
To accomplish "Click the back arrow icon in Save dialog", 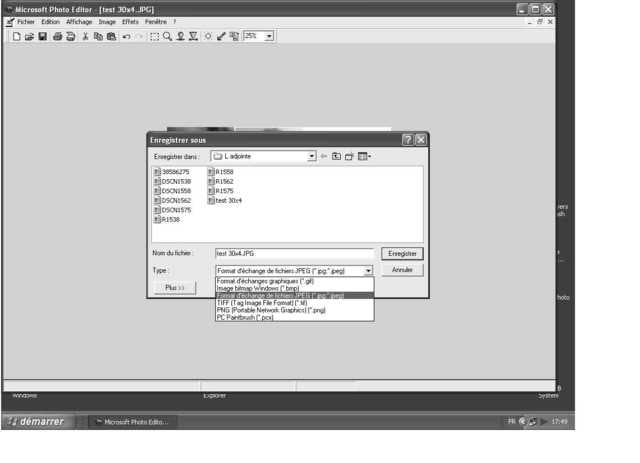I will point(324,156).
